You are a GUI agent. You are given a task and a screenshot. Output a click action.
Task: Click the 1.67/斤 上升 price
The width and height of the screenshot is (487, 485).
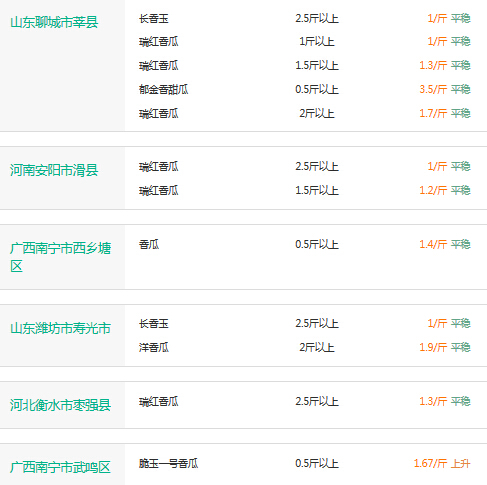442,463
